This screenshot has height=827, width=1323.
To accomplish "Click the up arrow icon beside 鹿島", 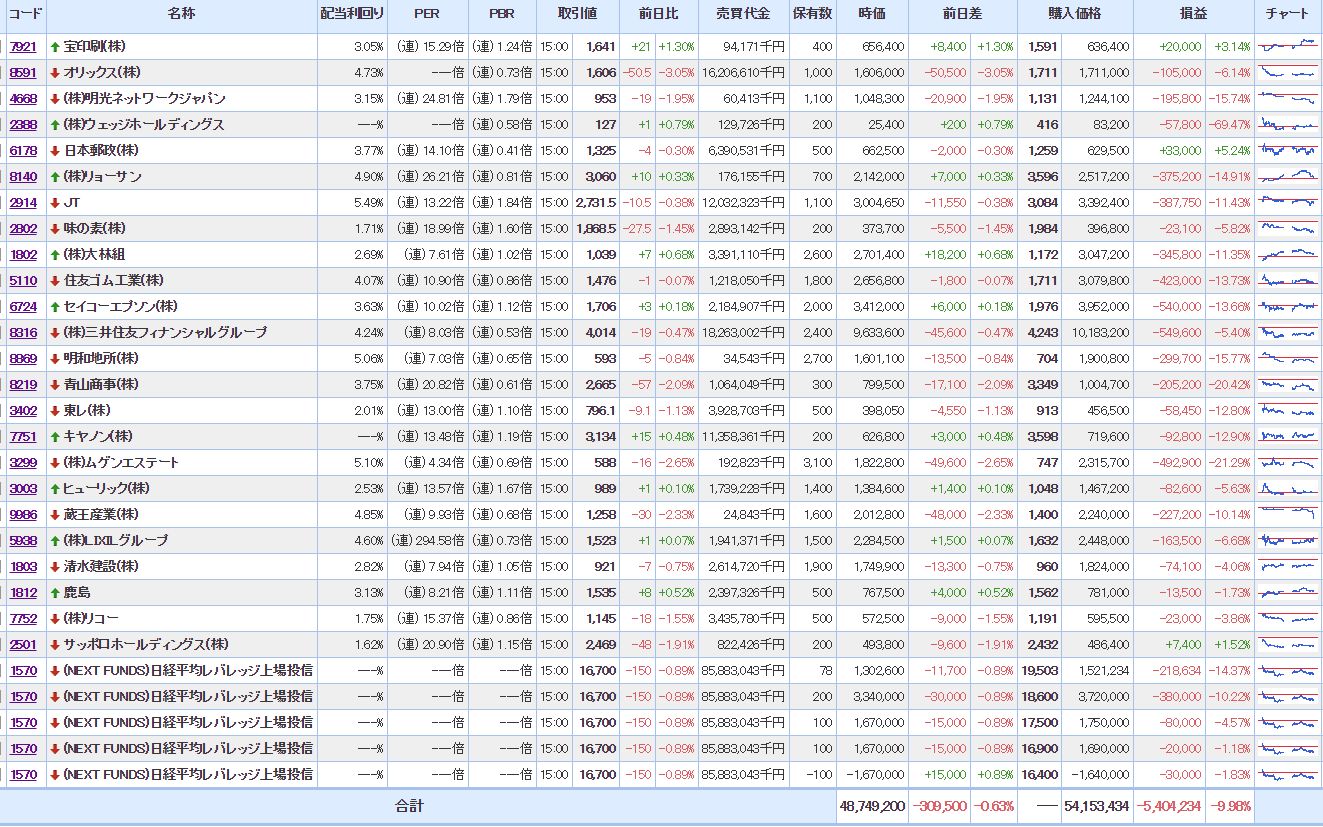I will click(55, 593).
